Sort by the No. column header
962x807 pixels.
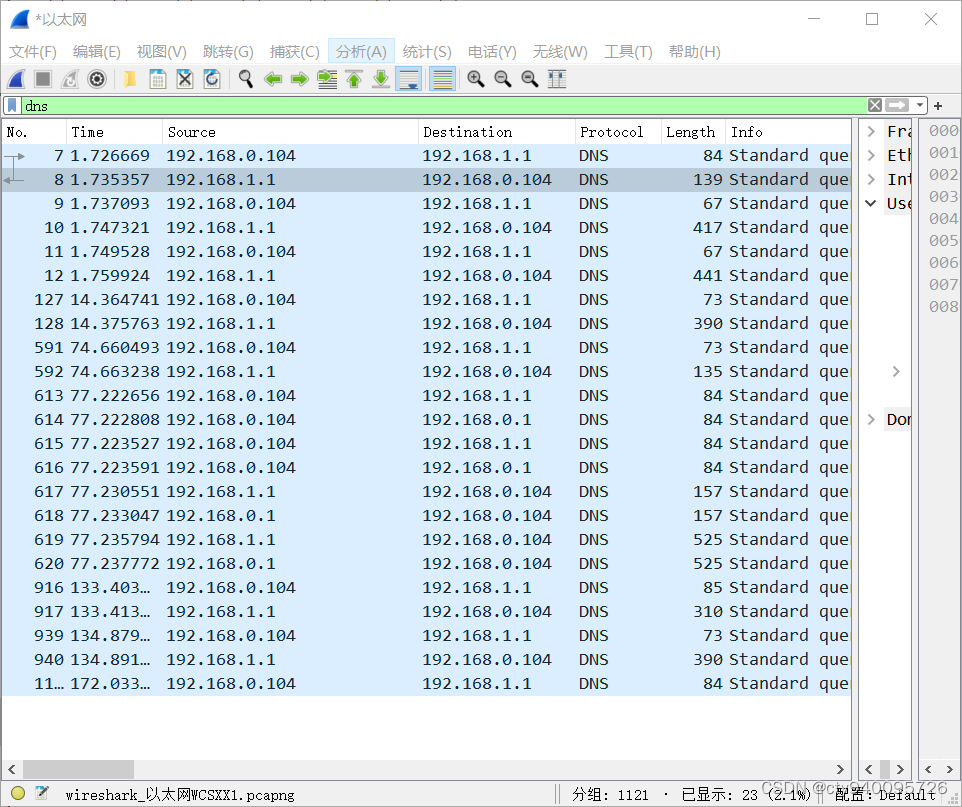tap(34, 132)
